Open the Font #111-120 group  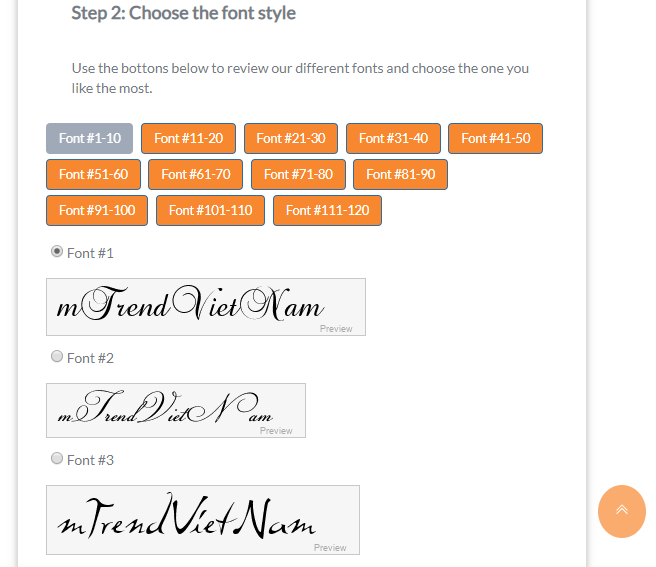327,210
